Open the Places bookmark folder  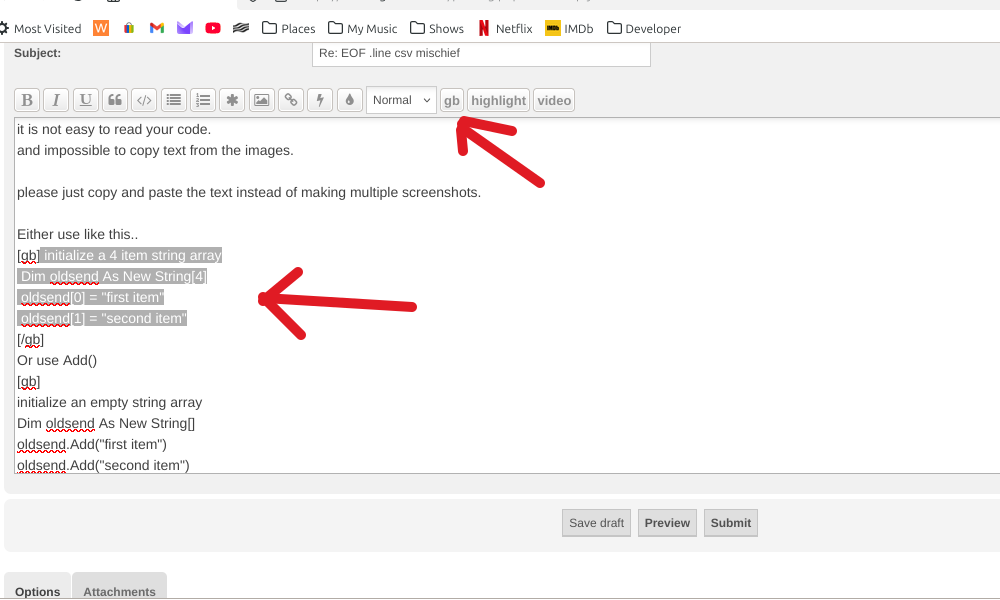point(288,29)
